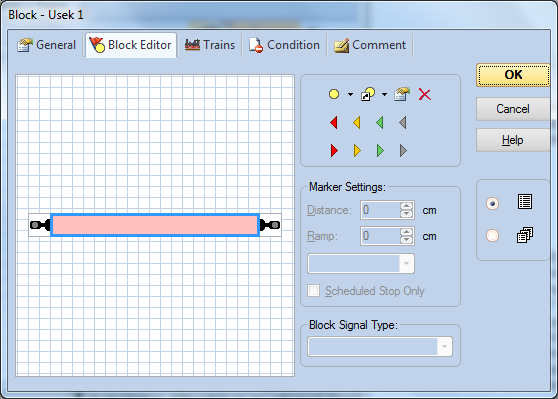This screenshot has height=399, width=558.
Task: Open the dropdown below the Ramp field
Action: (x=361, y=263)
